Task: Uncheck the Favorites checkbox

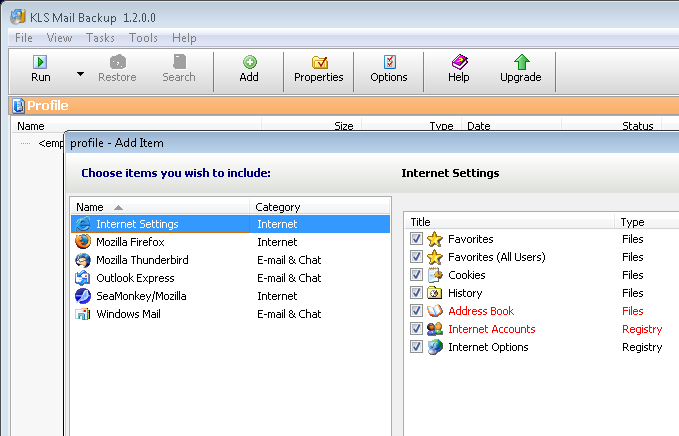Action: point(416,239)
